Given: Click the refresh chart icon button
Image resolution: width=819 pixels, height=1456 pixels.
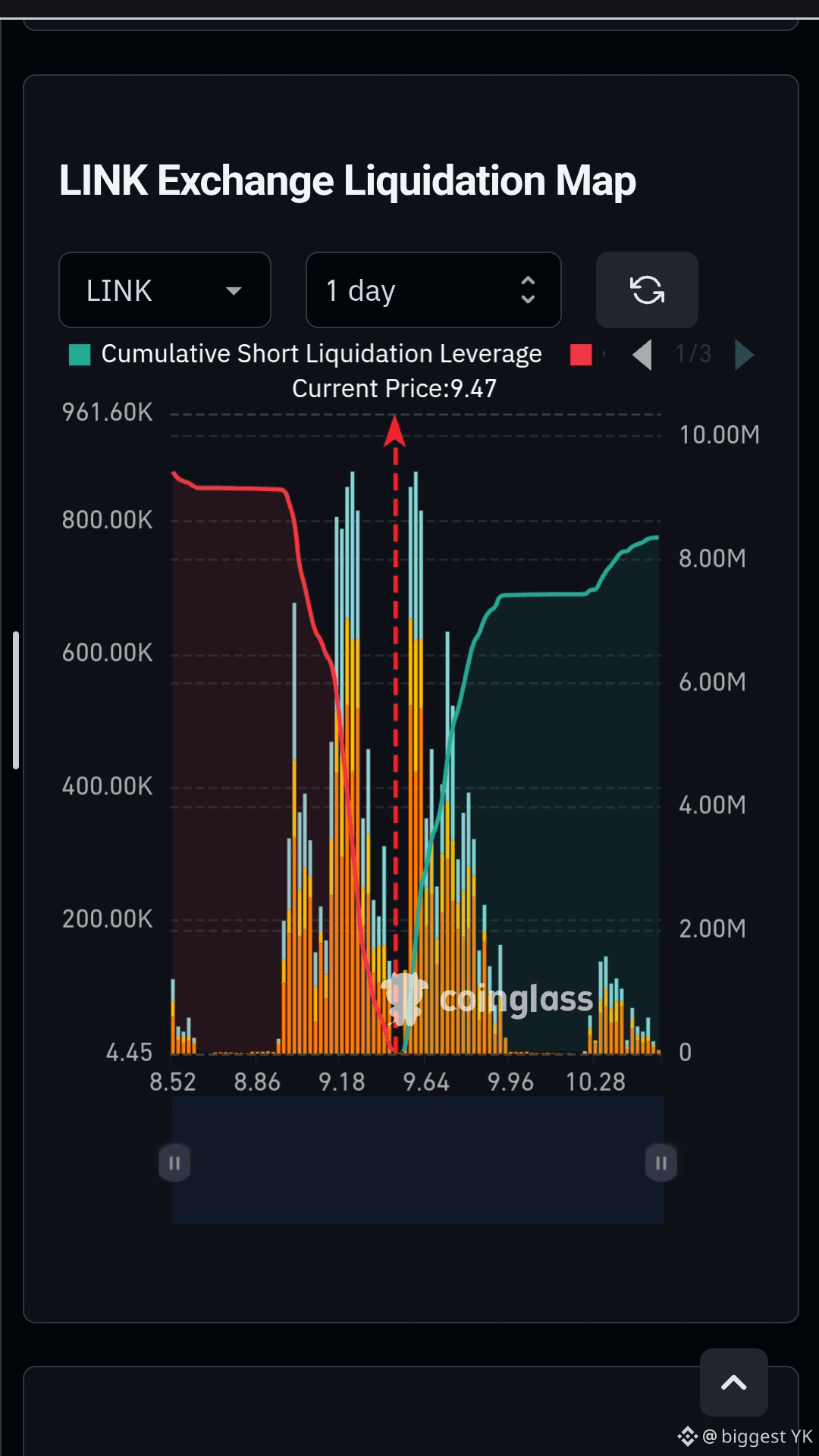Looking at the screenshot, I should pos(647,290).
